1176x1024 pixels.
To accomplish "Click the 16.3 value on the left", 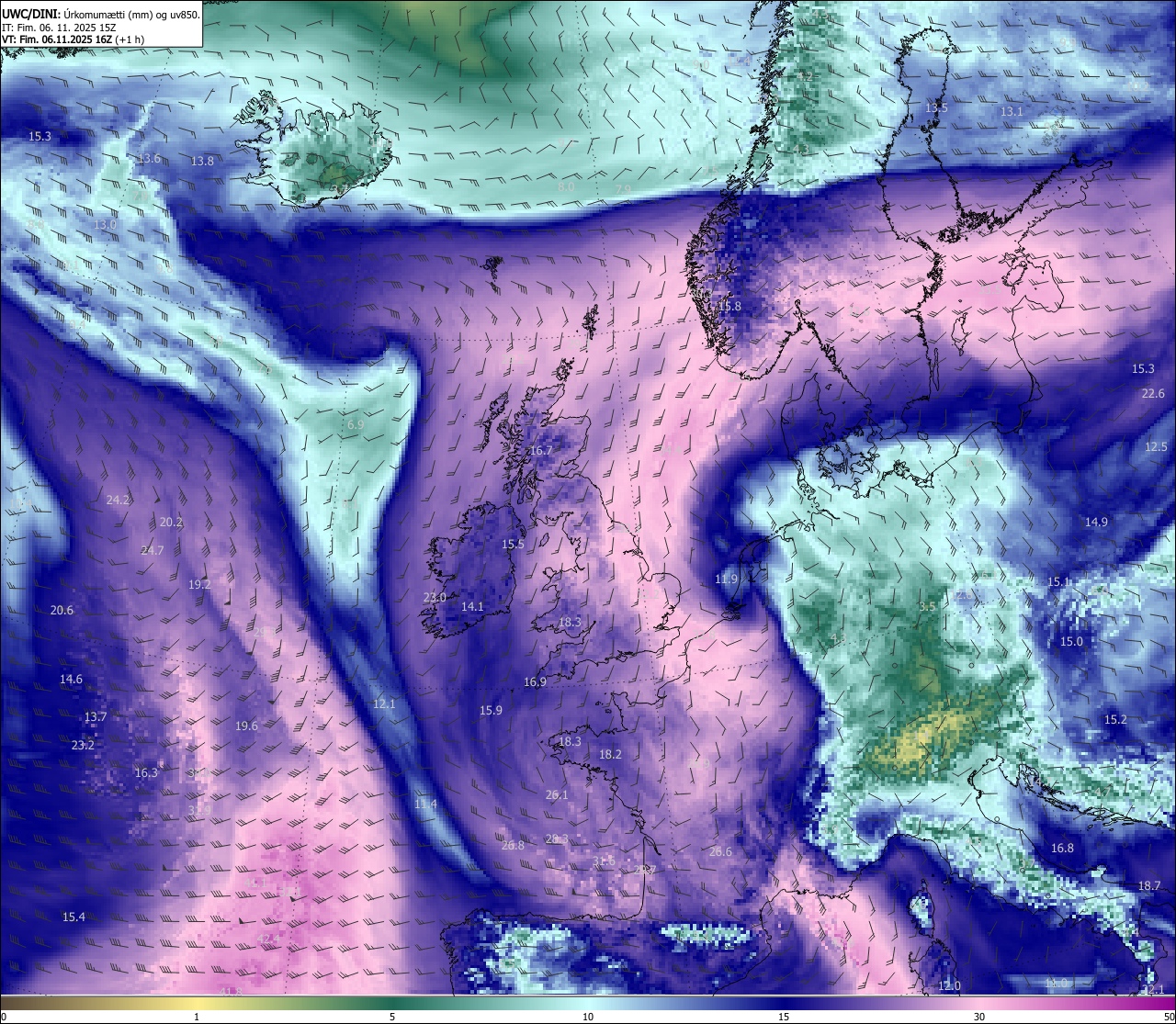I will (x=146, y=773).
